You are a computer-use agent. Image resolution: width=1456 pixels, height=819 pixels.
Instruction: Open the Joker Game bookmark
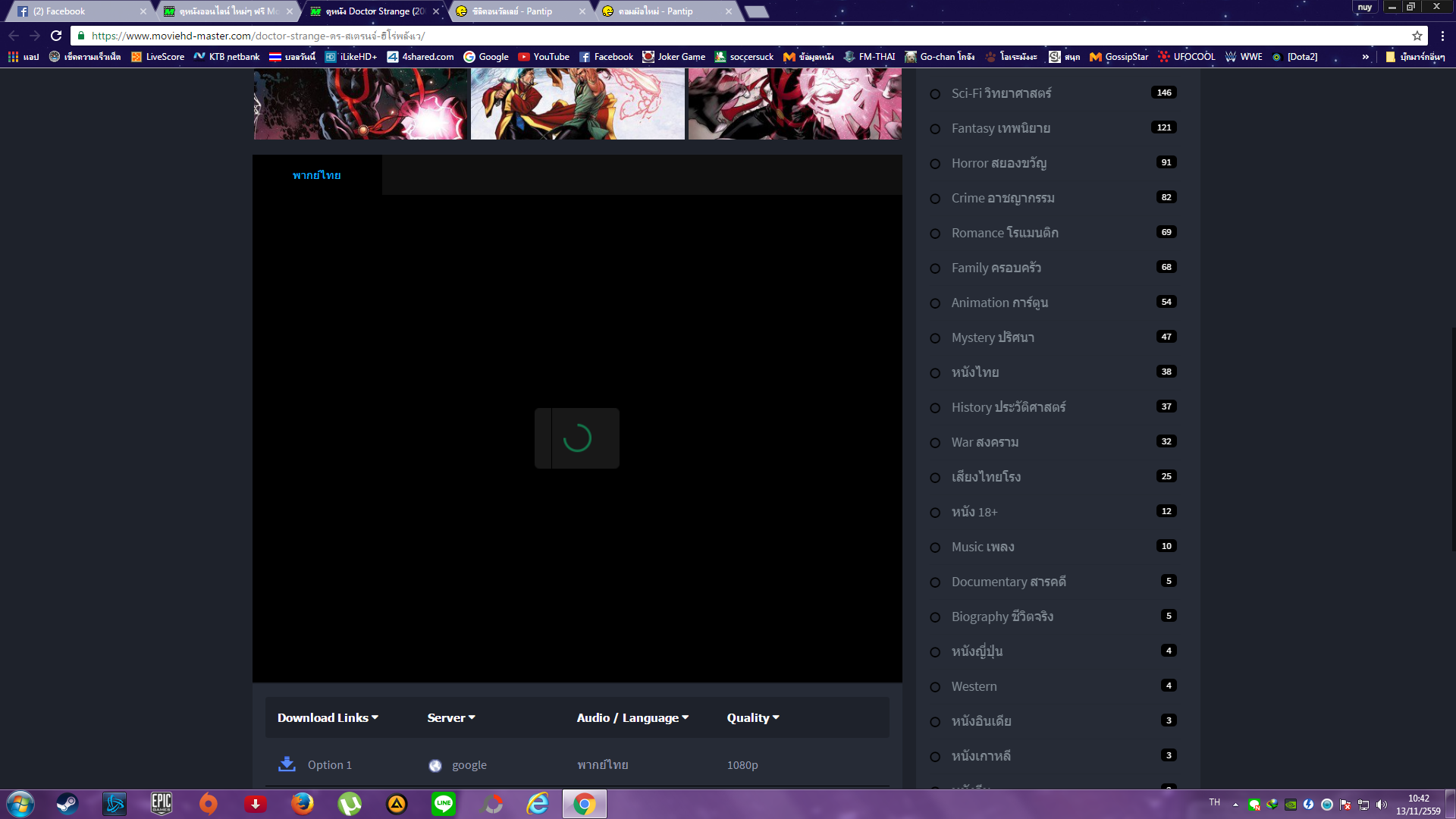pyautogui.click(x=673, y=57)
